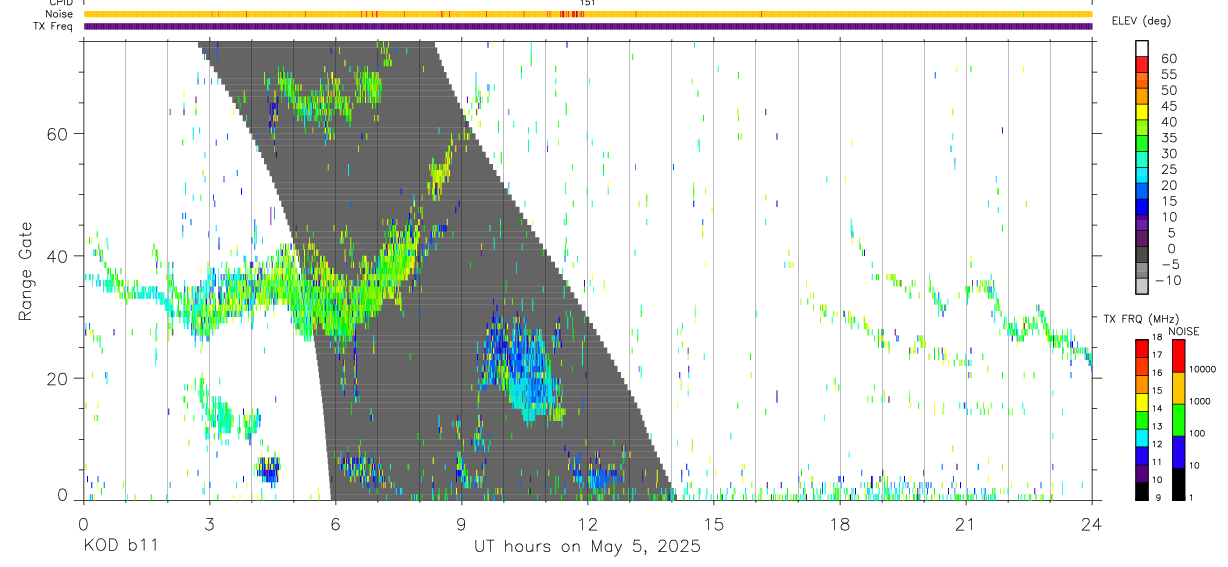The image size is (1228, 567).
Task: Click red top segment of NOISE colorbar
Action: point(1178,356)
